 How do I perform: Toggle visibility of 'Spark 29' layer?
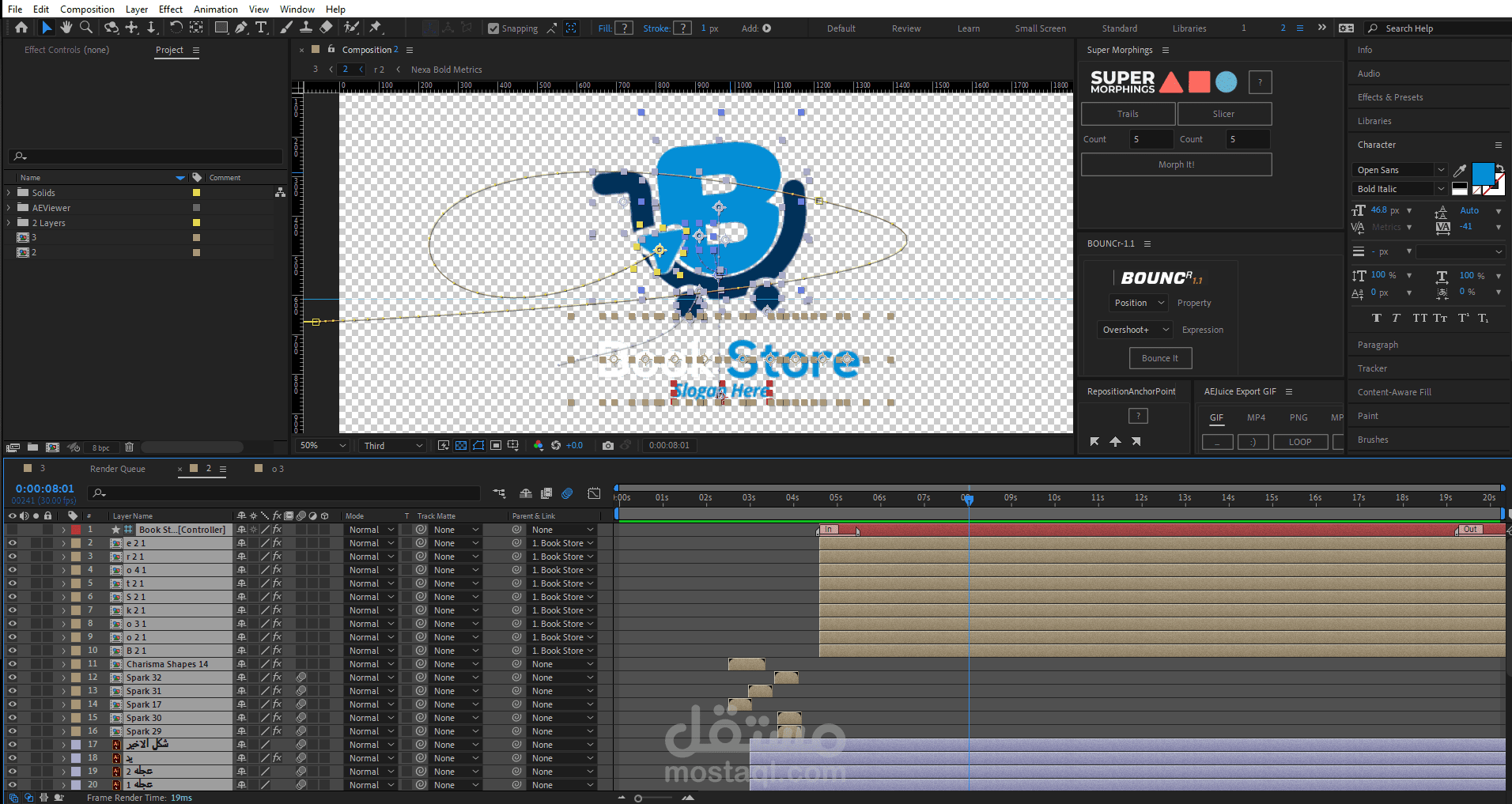point(12,731)
